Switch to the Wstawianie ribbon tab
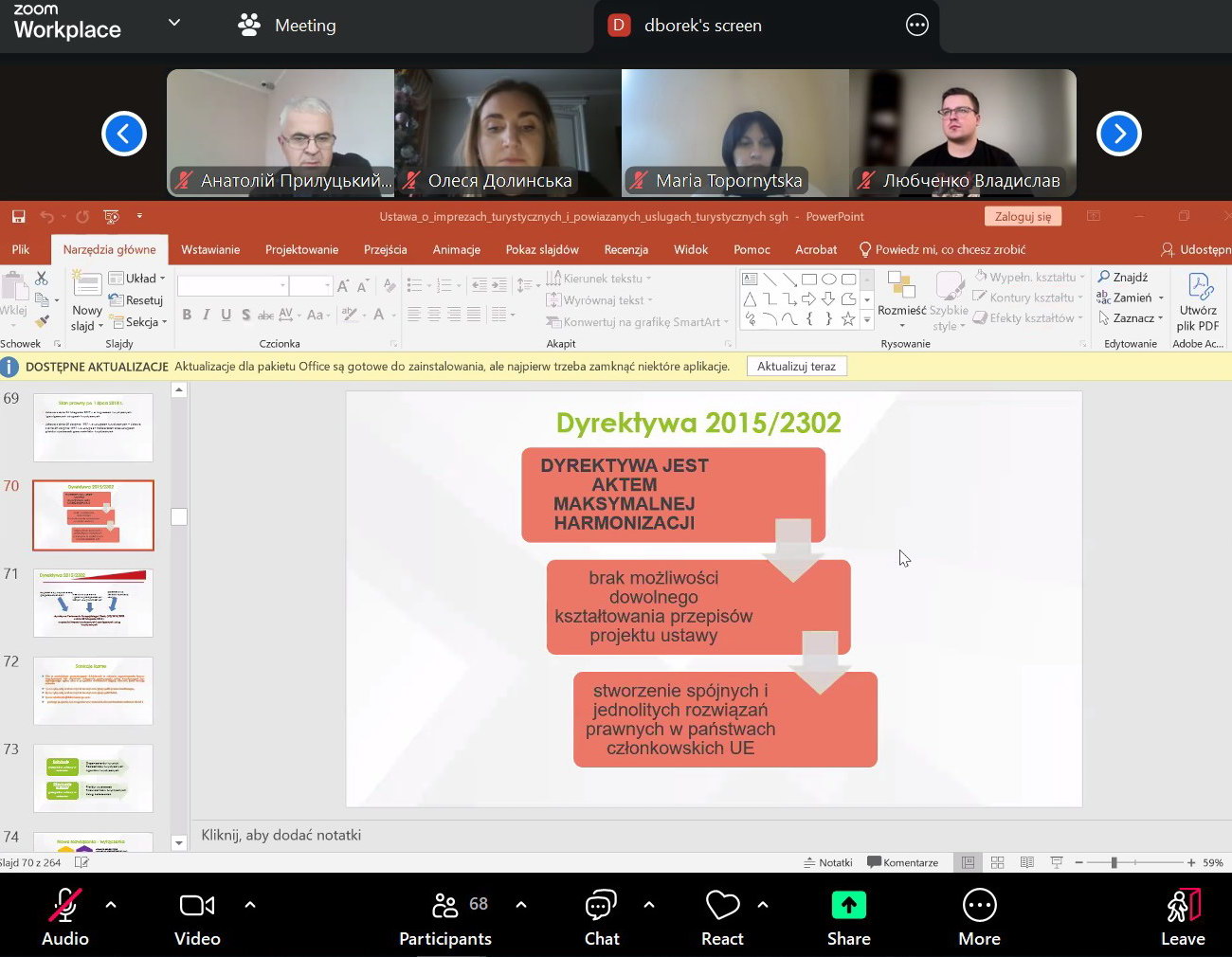The height and width of the screenshot is (957, 1232). [x=210, y=249]
